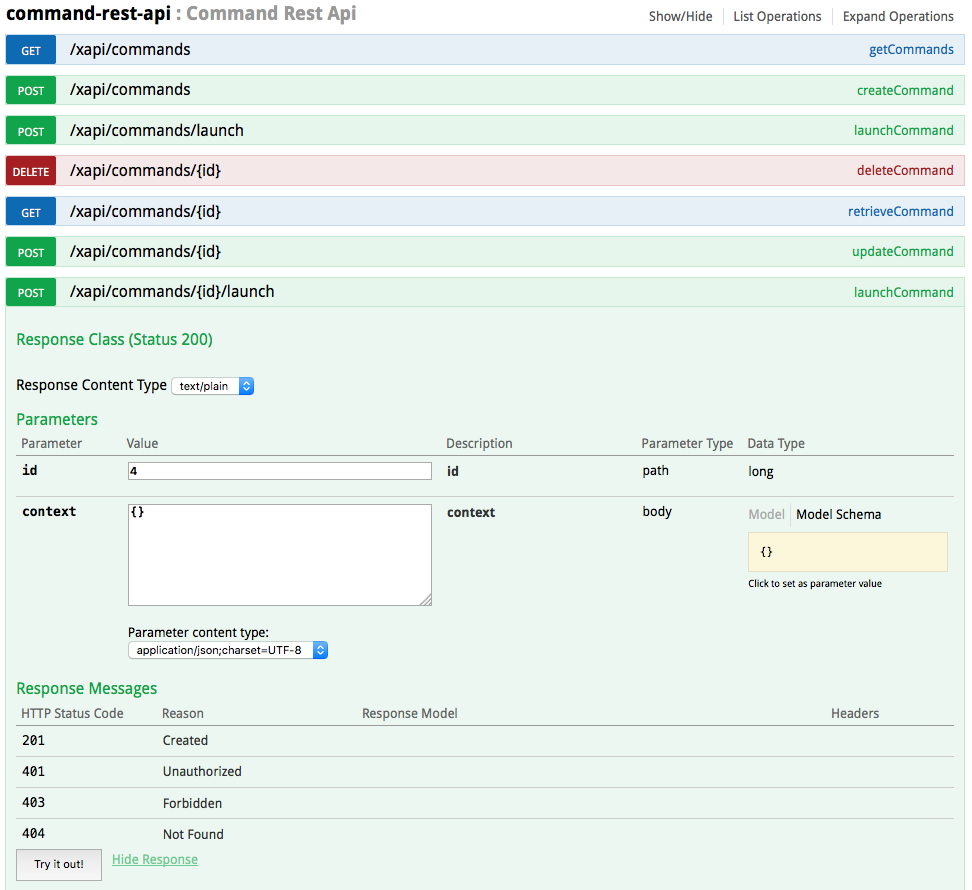The height and width of the screenshot is (890, 972).
Task: Click the GET badge for retrieveCommand
Action: pyautogui.click(x=31, y=212)
